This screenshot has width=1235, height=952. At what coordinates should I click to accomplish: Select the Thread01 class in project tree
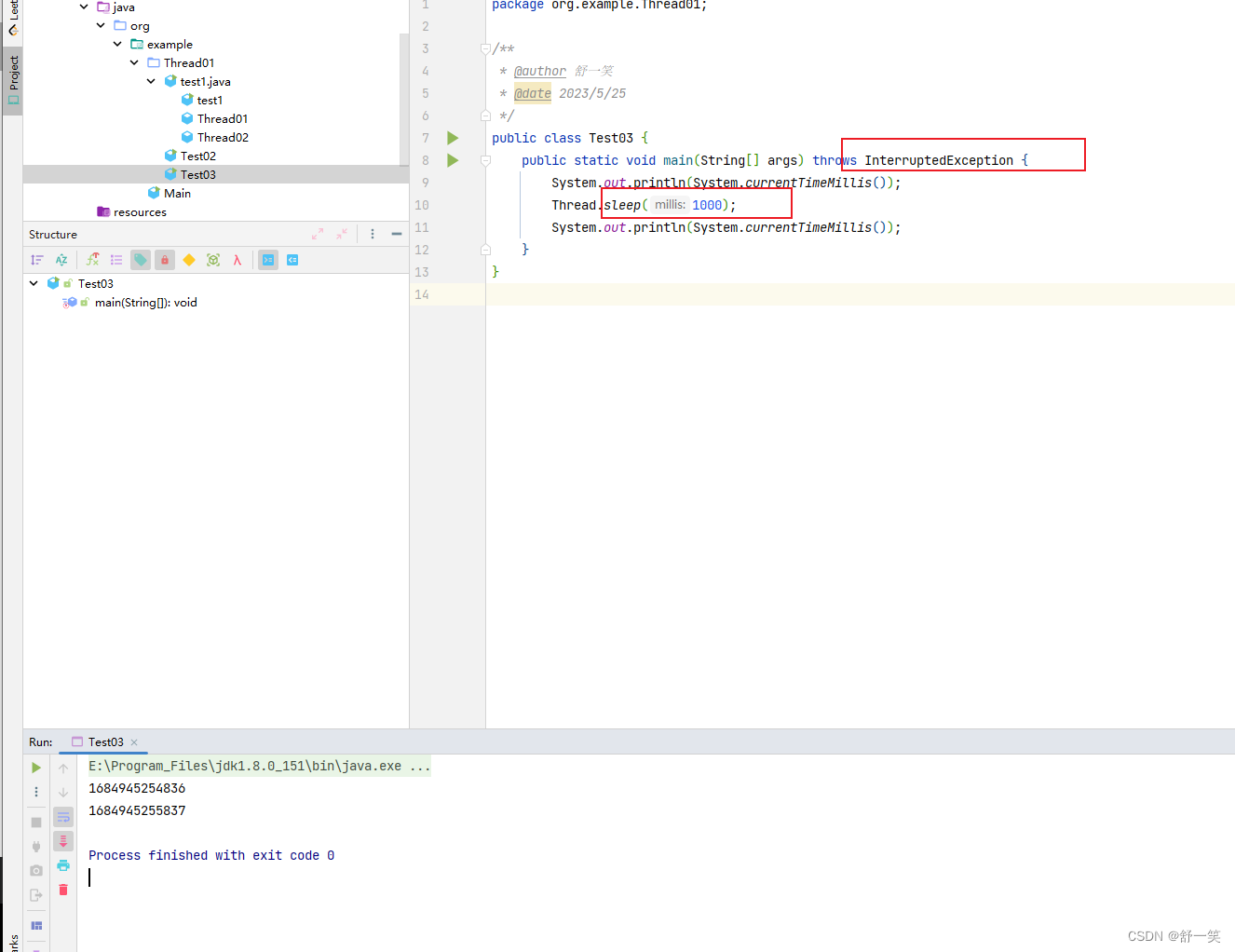tap(222, 118)
